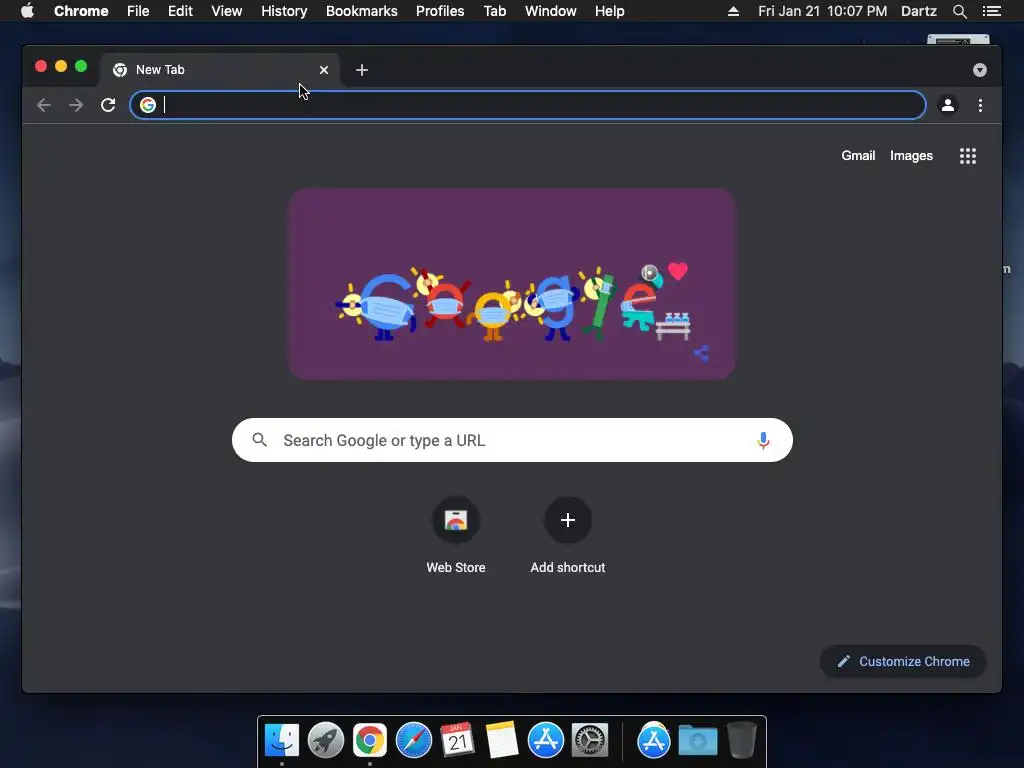Open Spotlight search in menu bar
The height and width of the screenshot is (768, 1024).
[x=959, y=11]
